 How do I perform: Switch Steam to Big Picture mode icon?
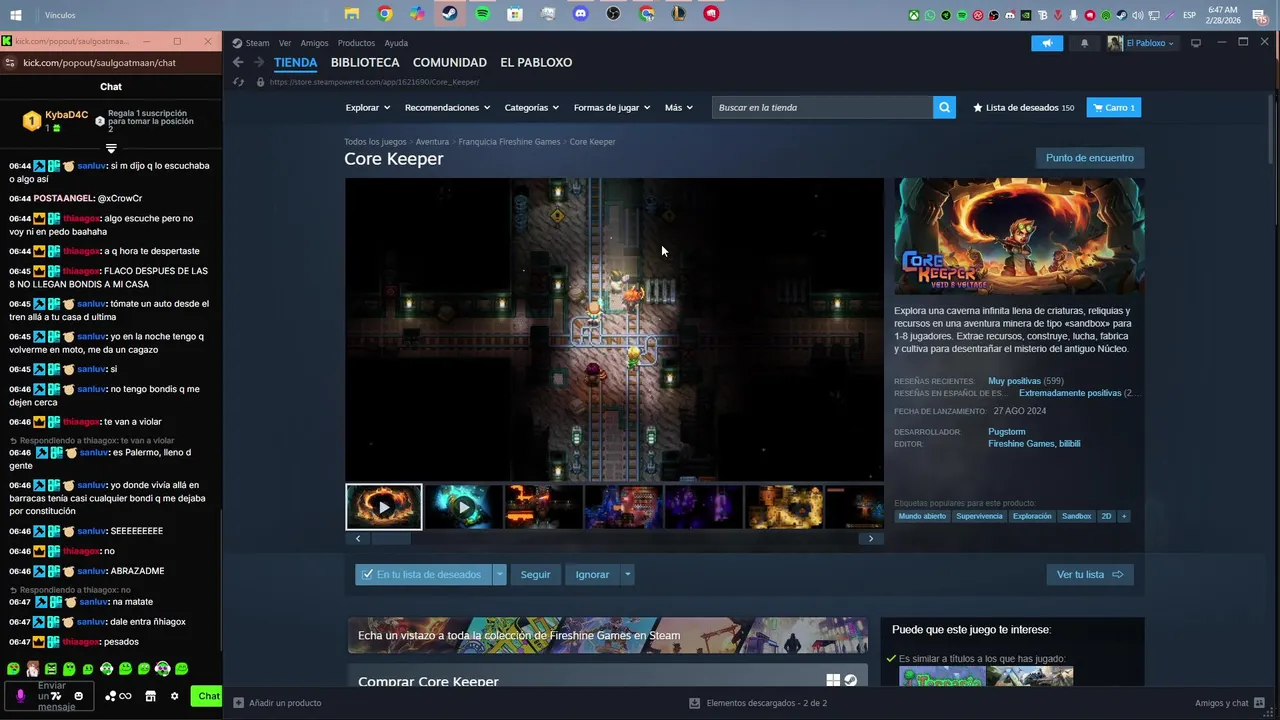pos(1195,43)
